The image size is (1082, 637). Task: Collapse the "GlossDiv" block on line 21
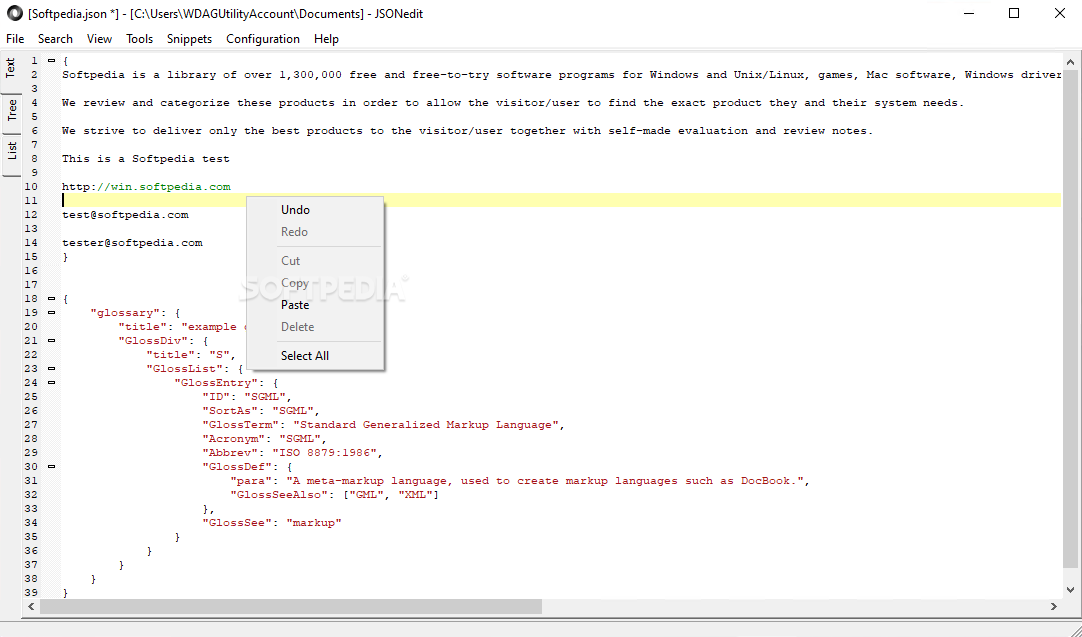(x=51, y=340)
